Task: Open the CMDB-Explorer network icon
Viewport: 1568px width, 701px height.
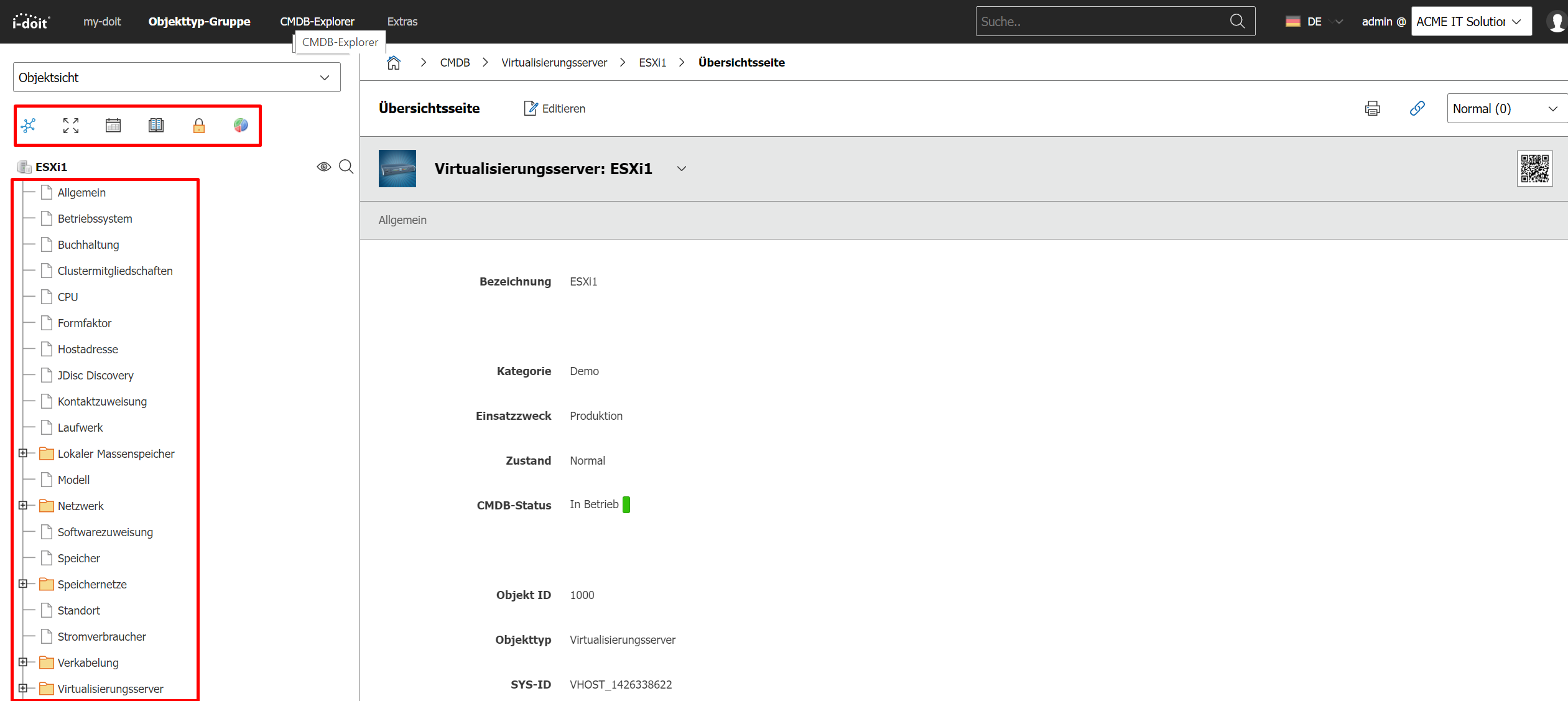Action: [x=28, y=126]
